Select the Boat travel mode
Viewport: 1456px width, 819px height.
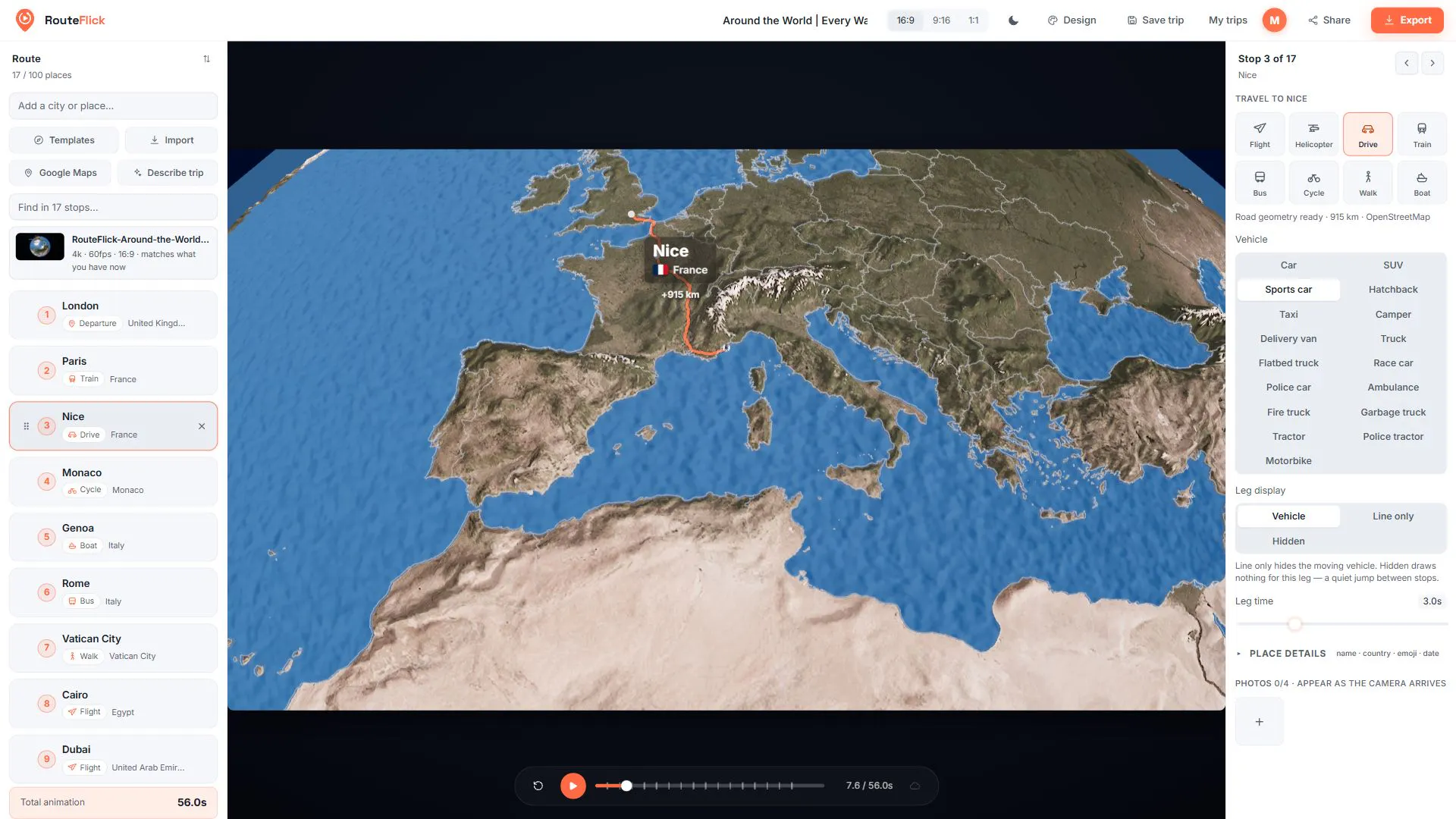pyautogui.click(x=1422, y=183)
